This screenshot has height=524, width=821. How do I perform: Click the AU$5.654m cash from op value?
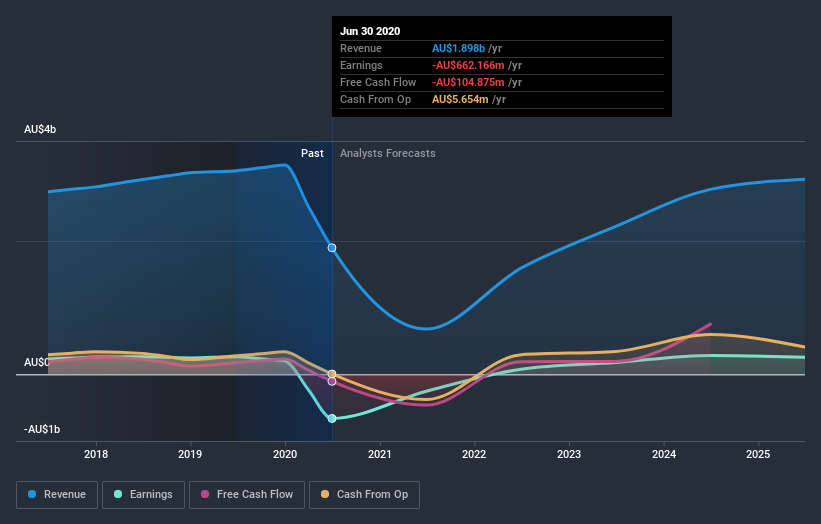tap(460, 99)
